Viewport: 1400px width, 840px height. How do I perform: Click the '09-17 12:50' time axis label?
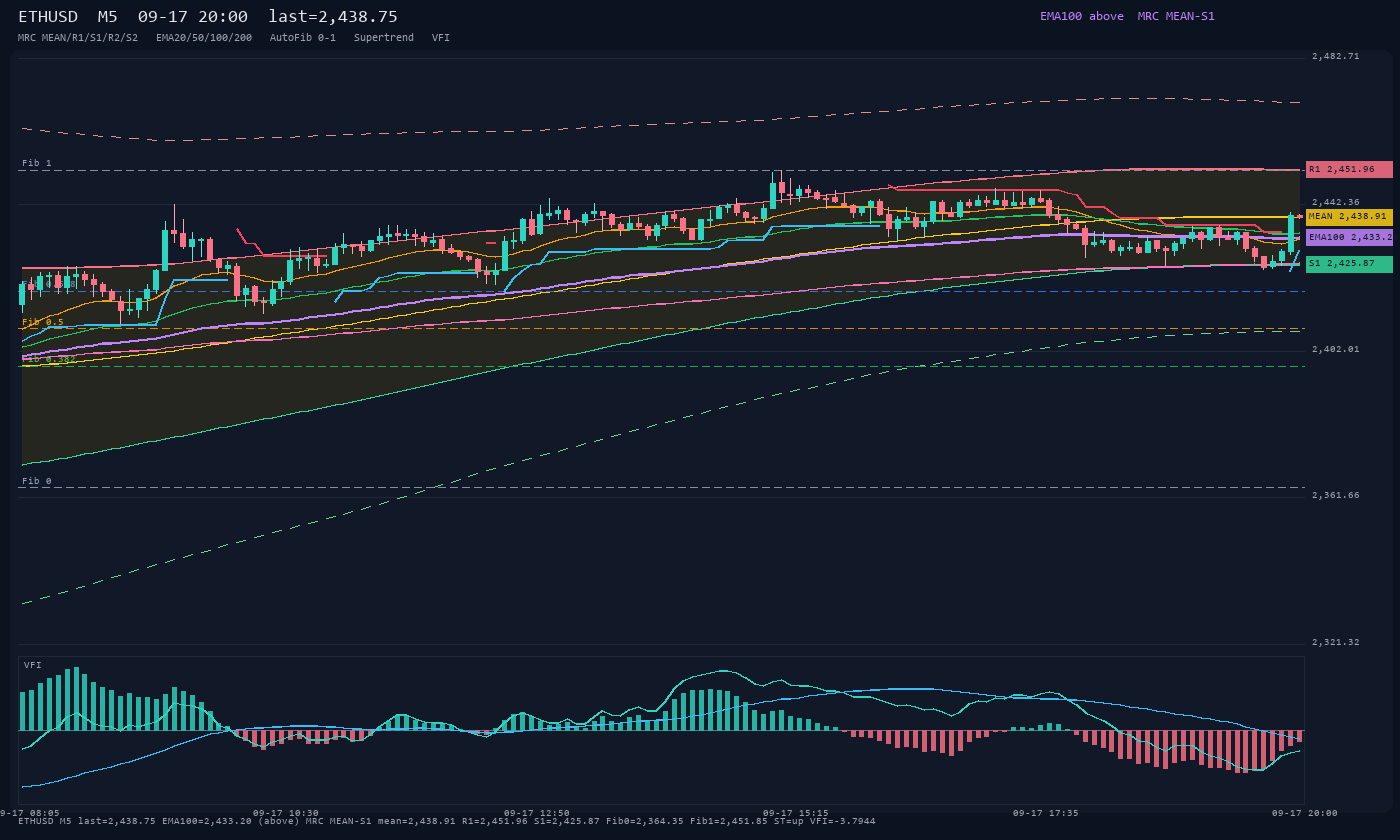coord(537,813)
